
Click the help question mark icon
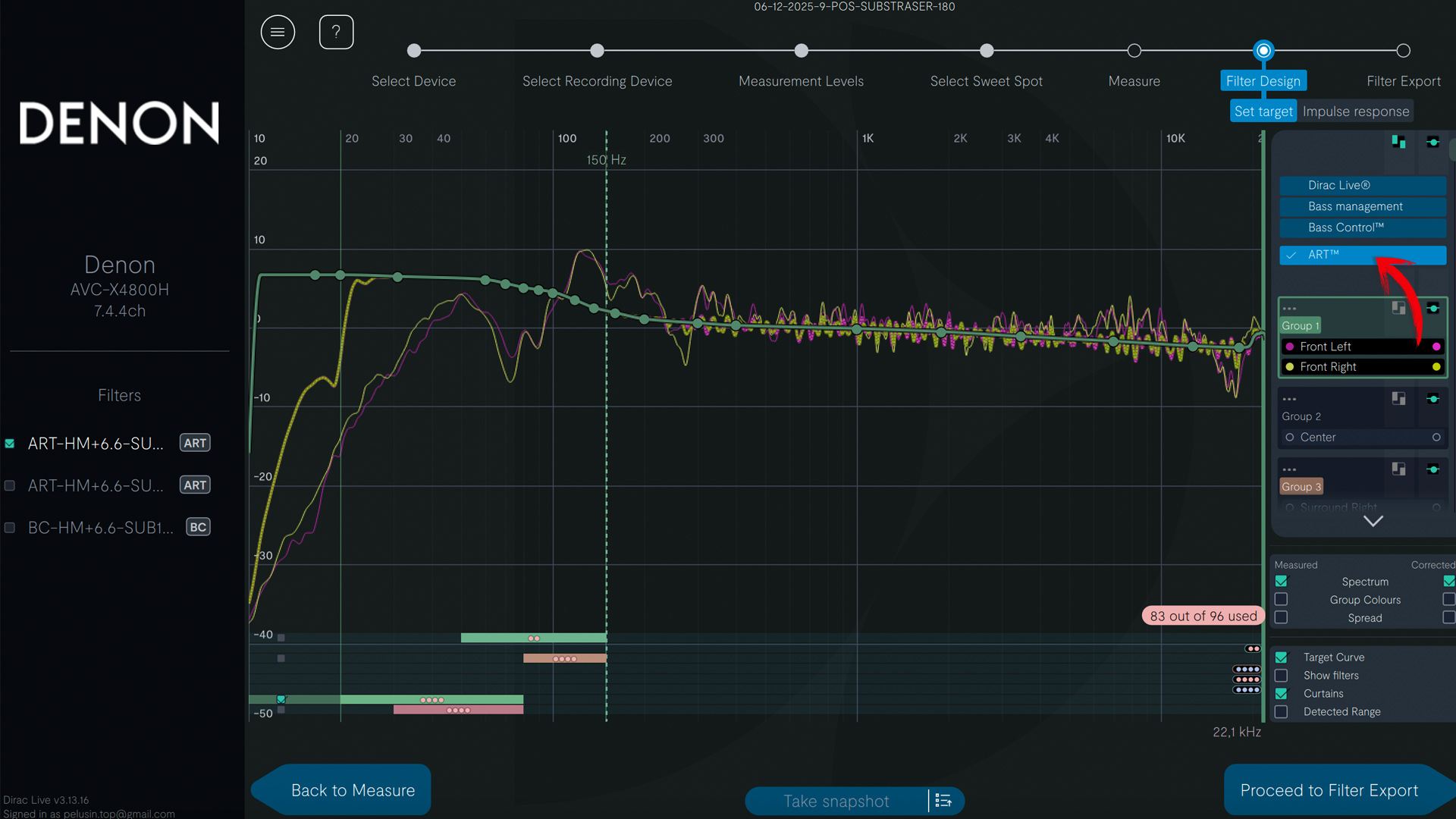[336, 33]
